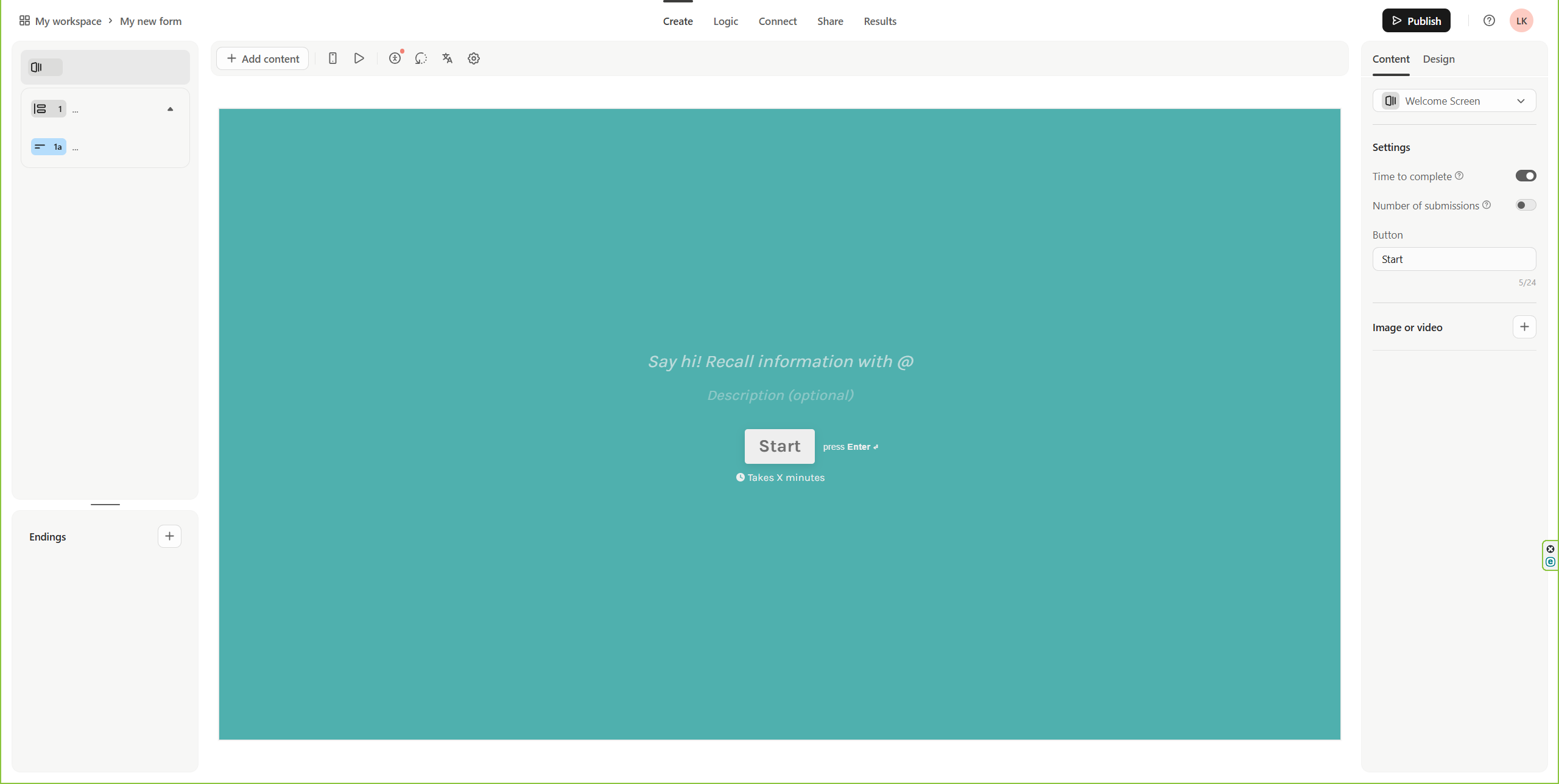This screenshot has height=784, width=1559.
Task: Click the AI regenerate chat icon
Action: 421,58
